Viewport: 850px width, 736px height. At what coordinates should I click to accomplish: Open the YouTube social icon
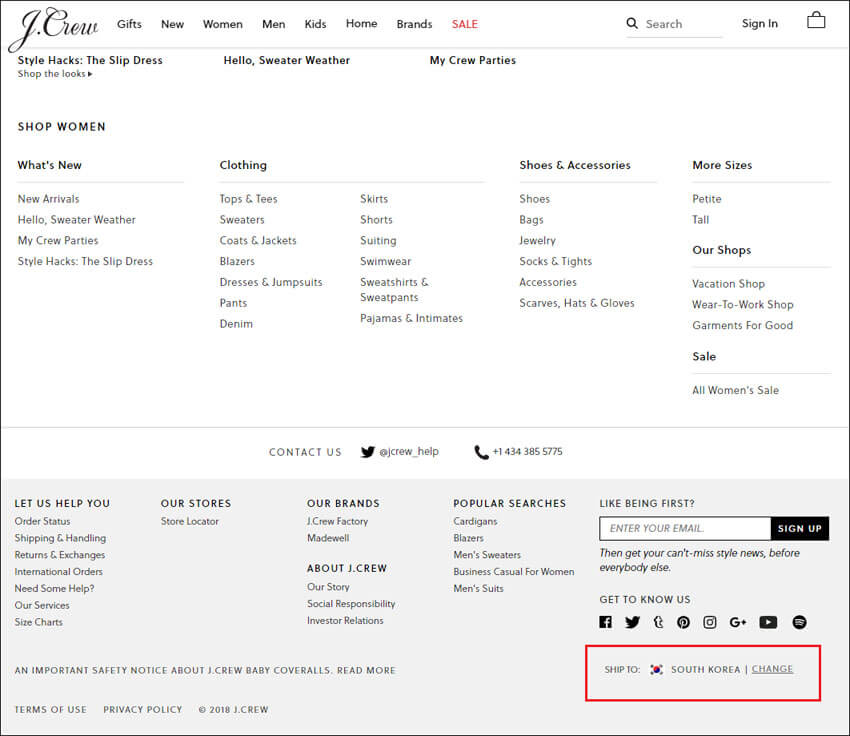(768, 622)
